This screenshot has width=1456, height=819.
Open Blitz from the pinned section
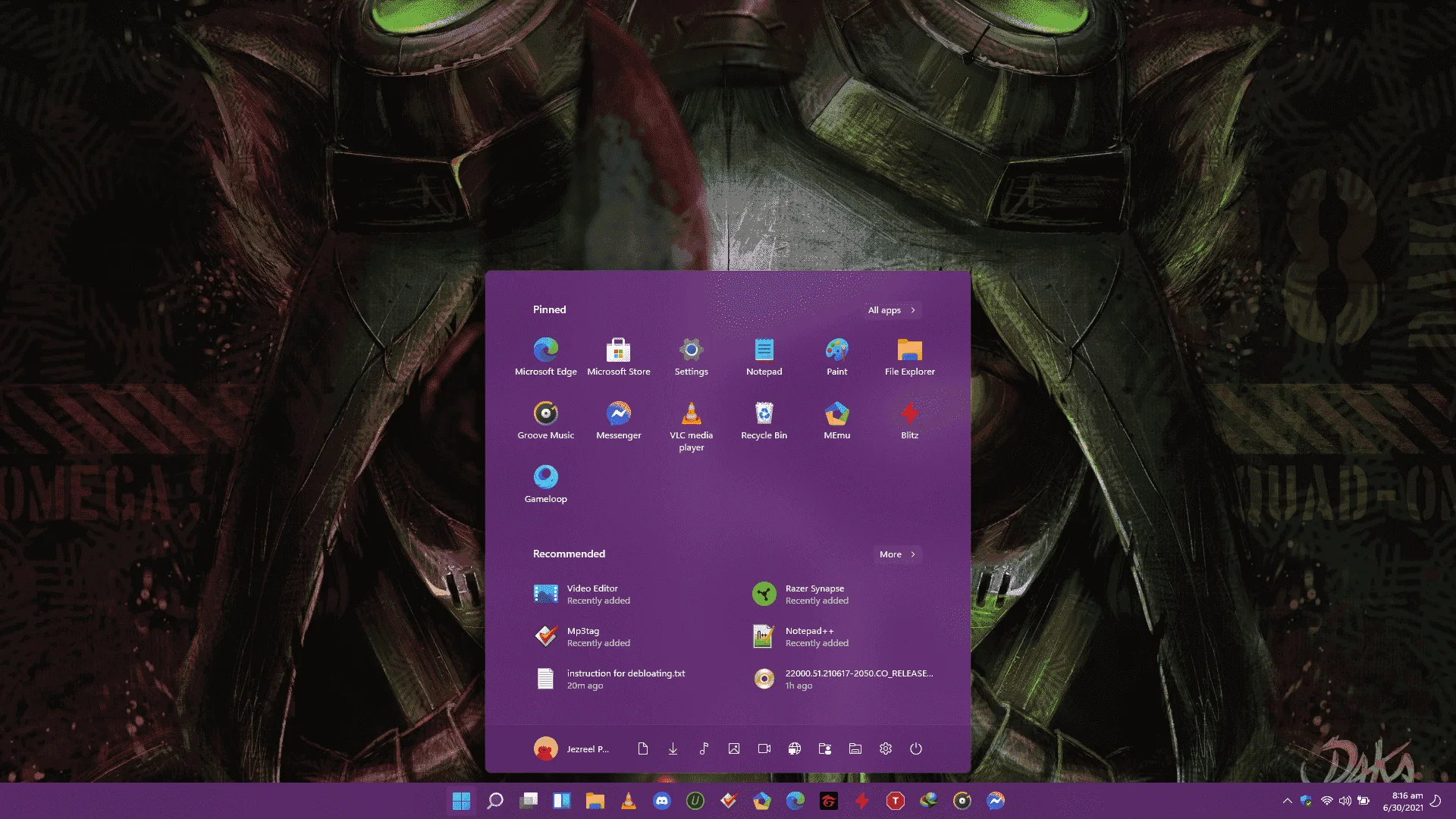click(x=910, y=421)
